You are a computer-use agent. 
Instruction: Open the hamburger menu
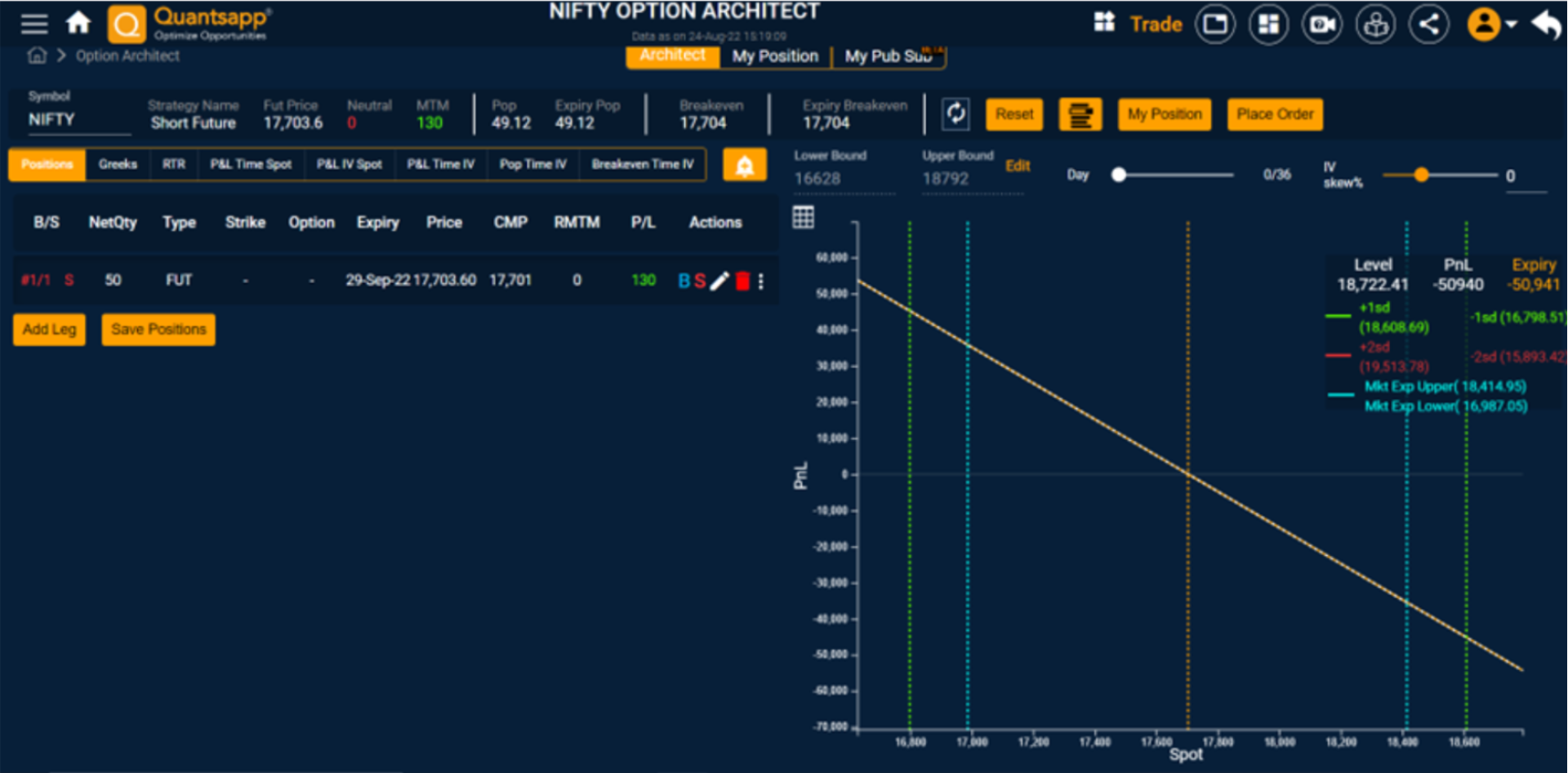pos(33,23)
